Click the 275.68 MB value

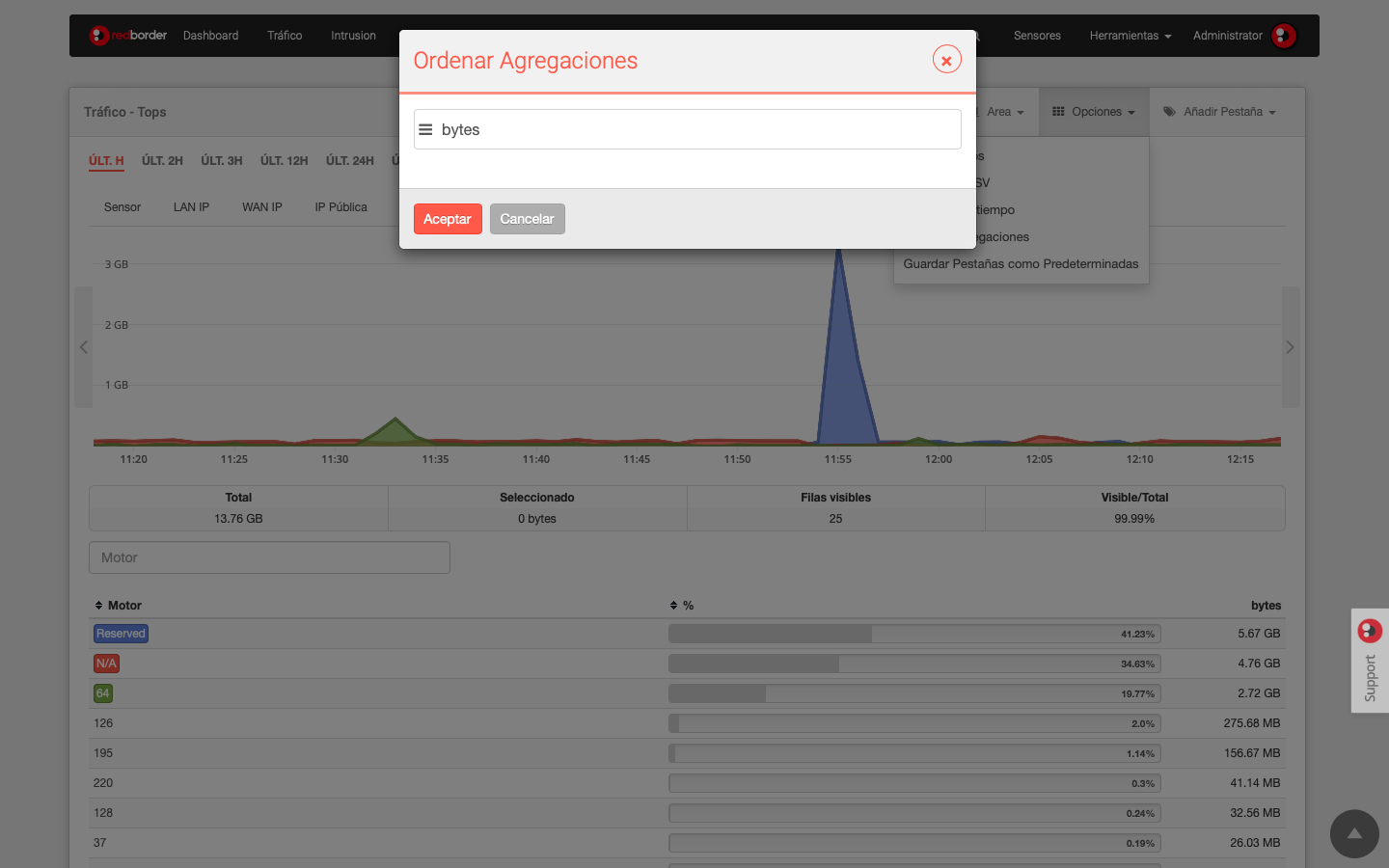tap(1252, 723)
